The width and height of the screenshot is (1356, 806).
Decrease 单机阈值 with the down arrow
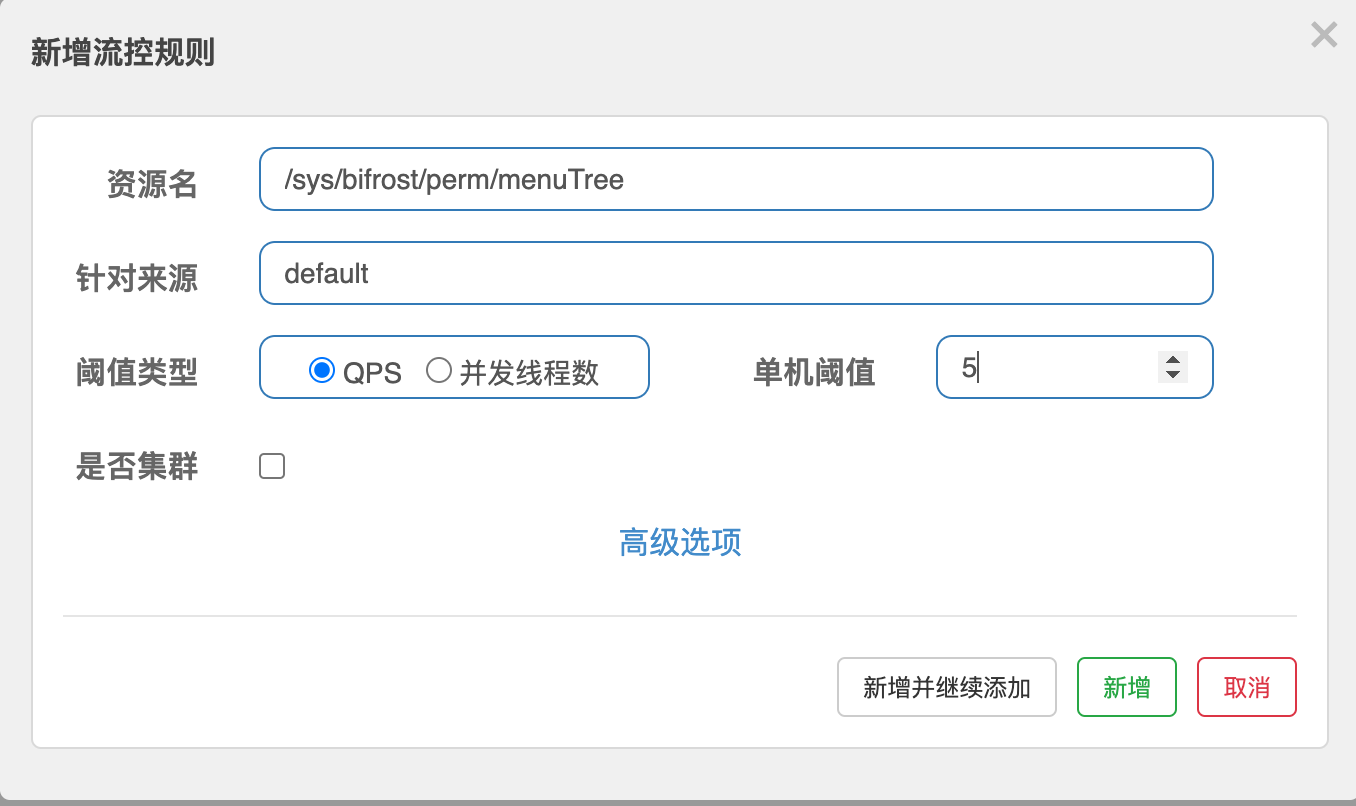1172,374
